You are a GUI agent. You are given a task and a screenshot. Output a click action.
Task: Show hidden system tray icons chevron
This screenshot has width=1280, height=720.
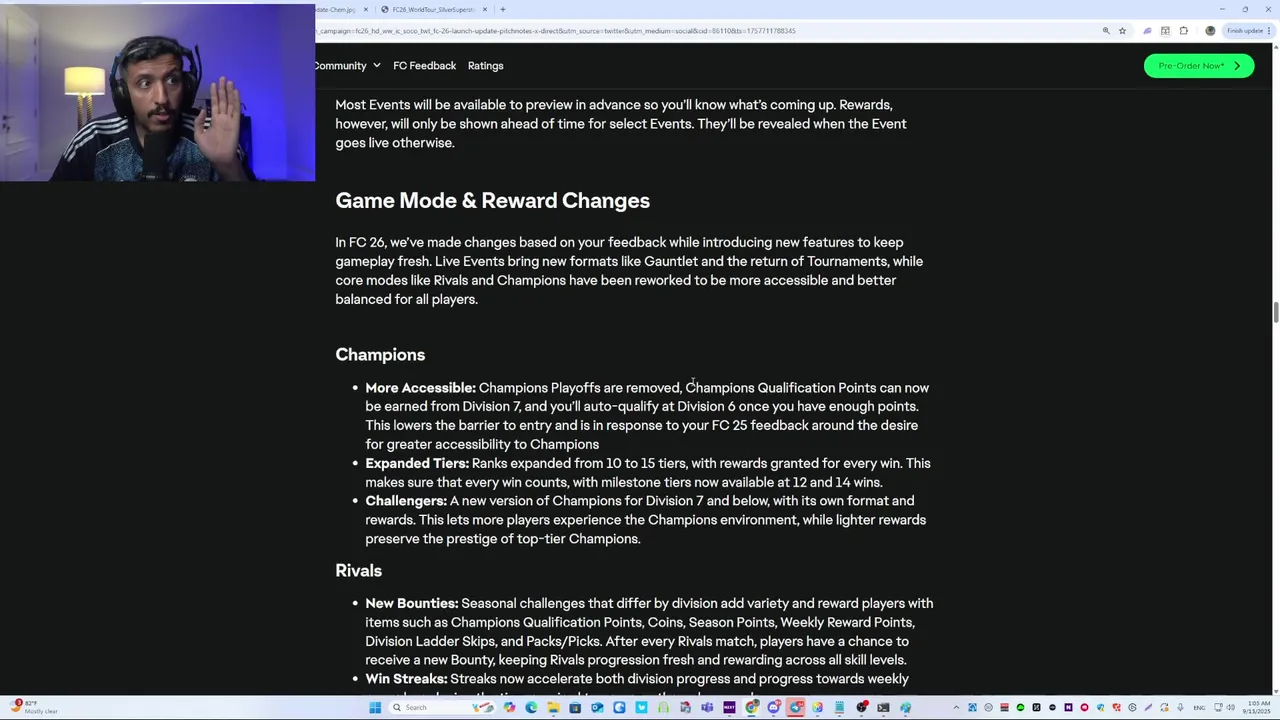[x=956, y=707]
